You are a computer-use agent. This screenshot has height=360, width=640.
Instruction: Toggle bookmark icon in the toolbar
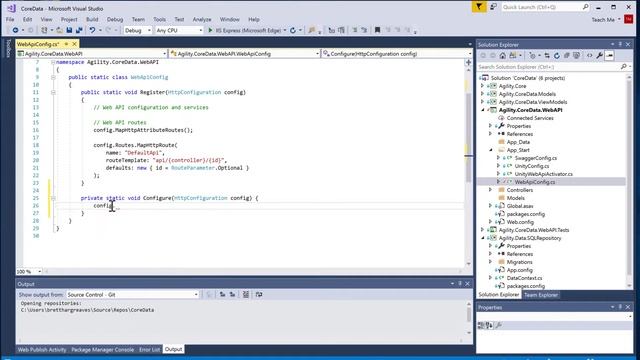pyautogui.click(x=378, y=30)
